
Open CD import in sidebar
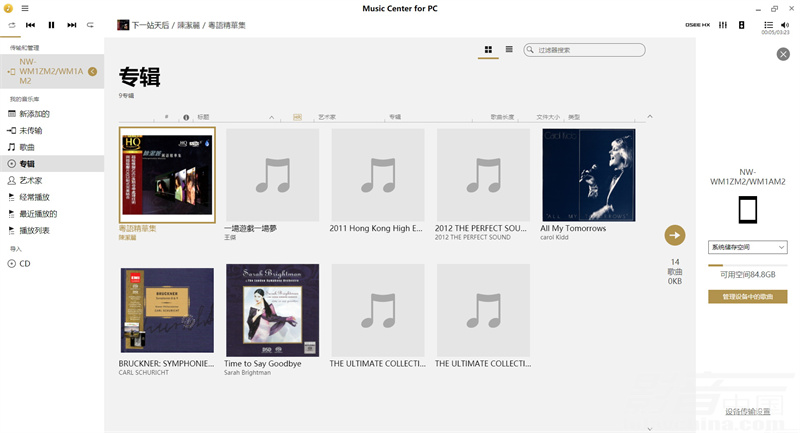click(24, 264)
